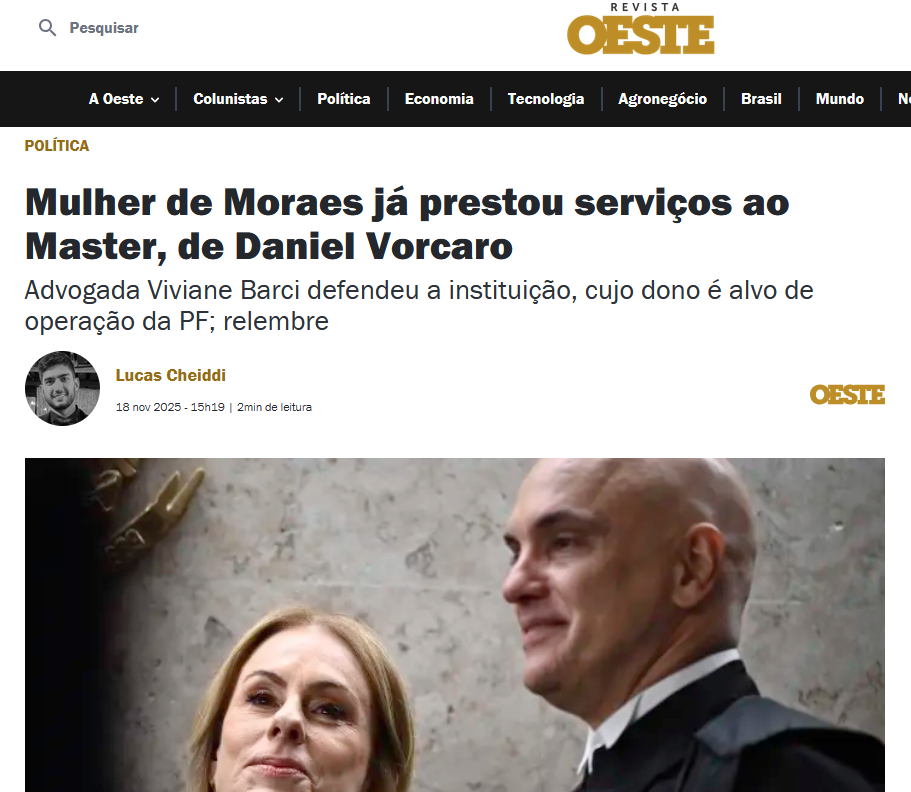Open the partially visible last nav item
This screenshot has height=792, width=911.
coord(904,99)
